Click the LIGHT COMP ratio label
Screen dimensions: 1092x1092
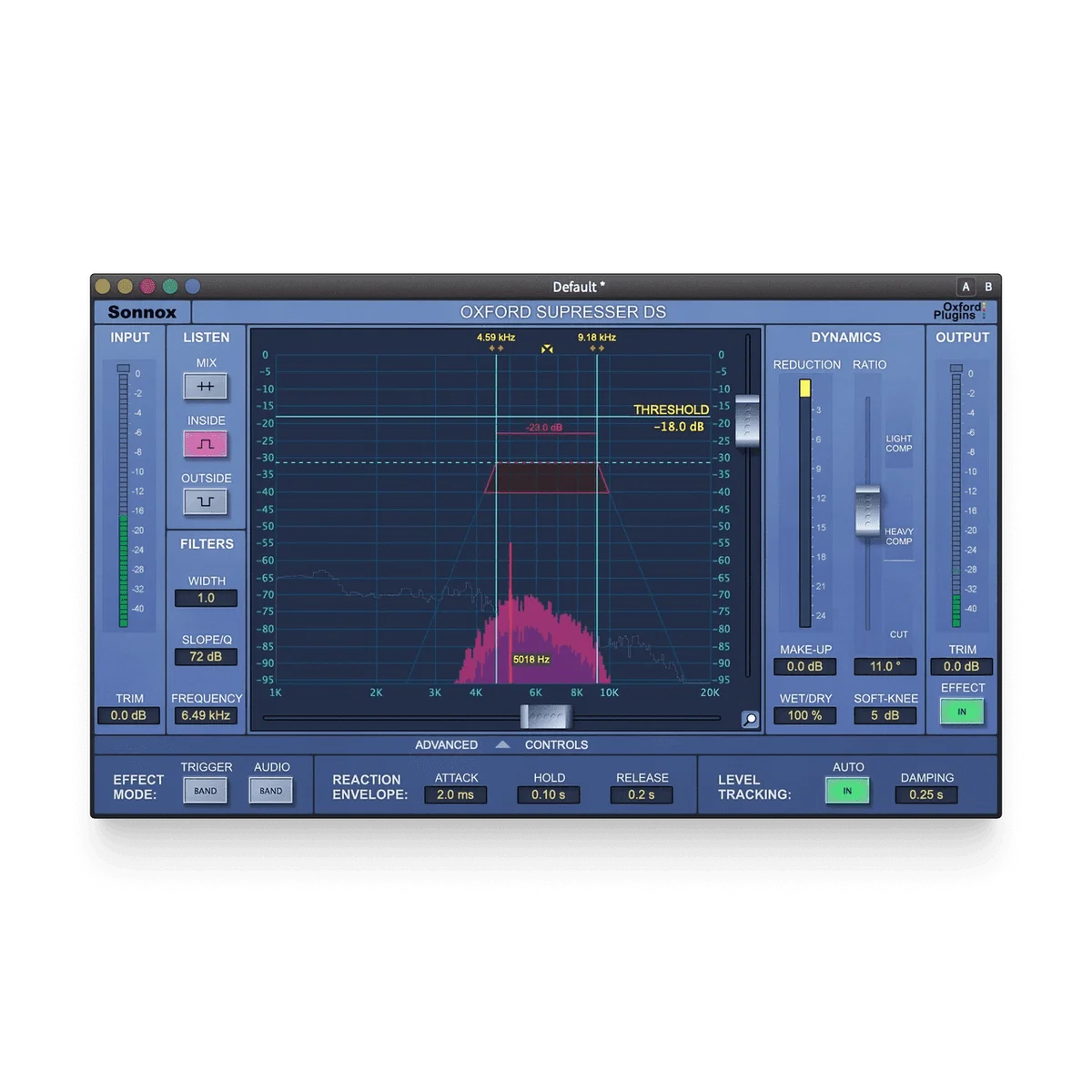[899, 443]
